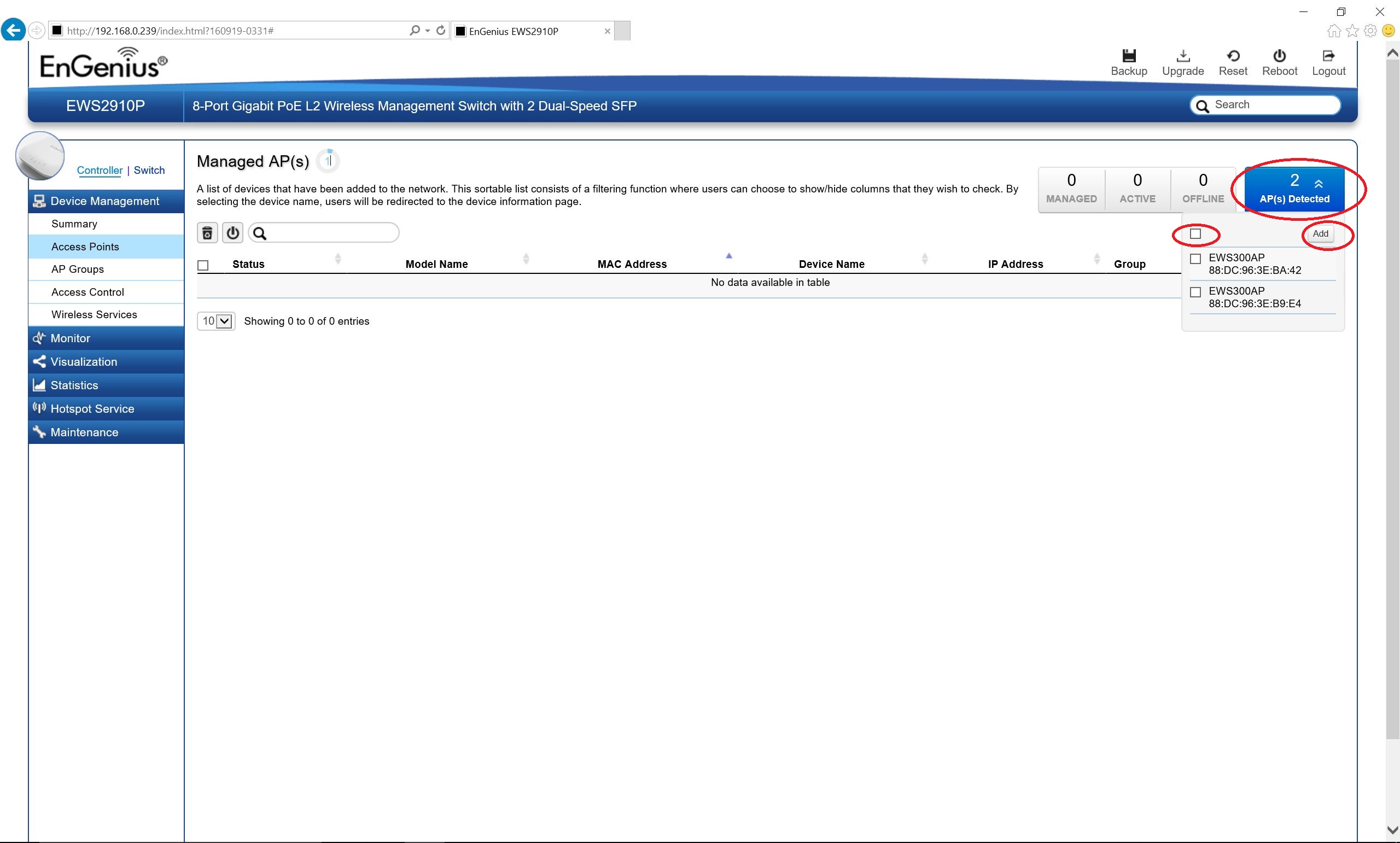
Task: Expand the Maintenance menu
Action: pyautogui.click(x=106, y=432)
